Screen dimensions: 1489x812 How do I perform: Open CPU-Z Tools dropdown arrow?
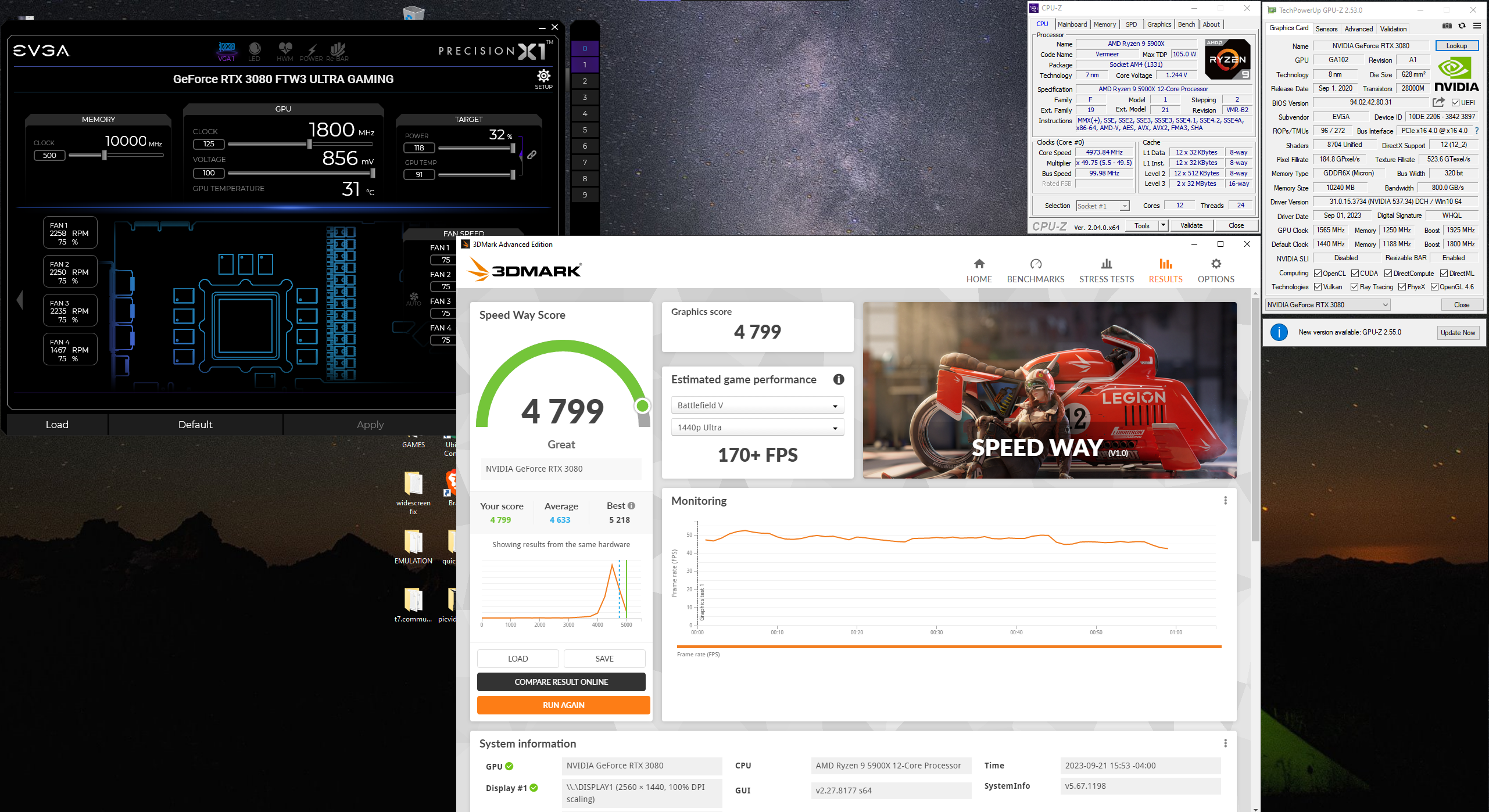point(1163,225)
